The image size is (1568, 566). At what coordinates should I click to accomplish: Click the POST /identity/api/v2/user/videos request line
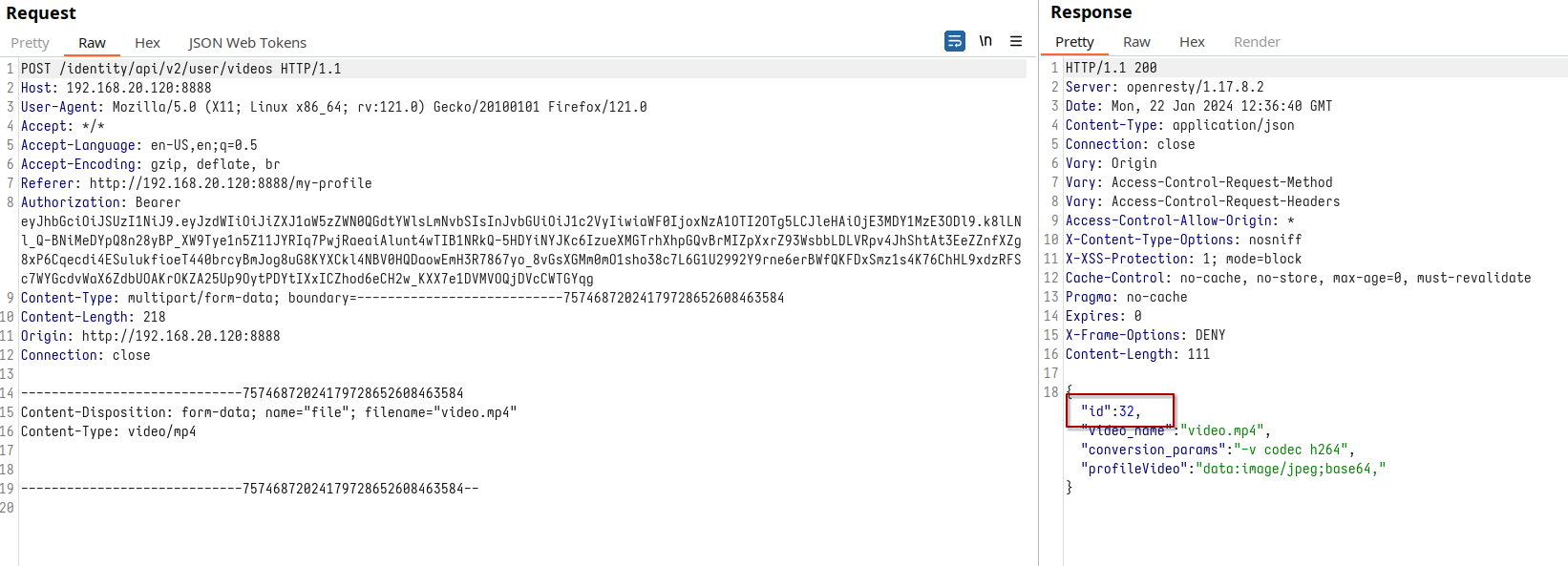180,69
